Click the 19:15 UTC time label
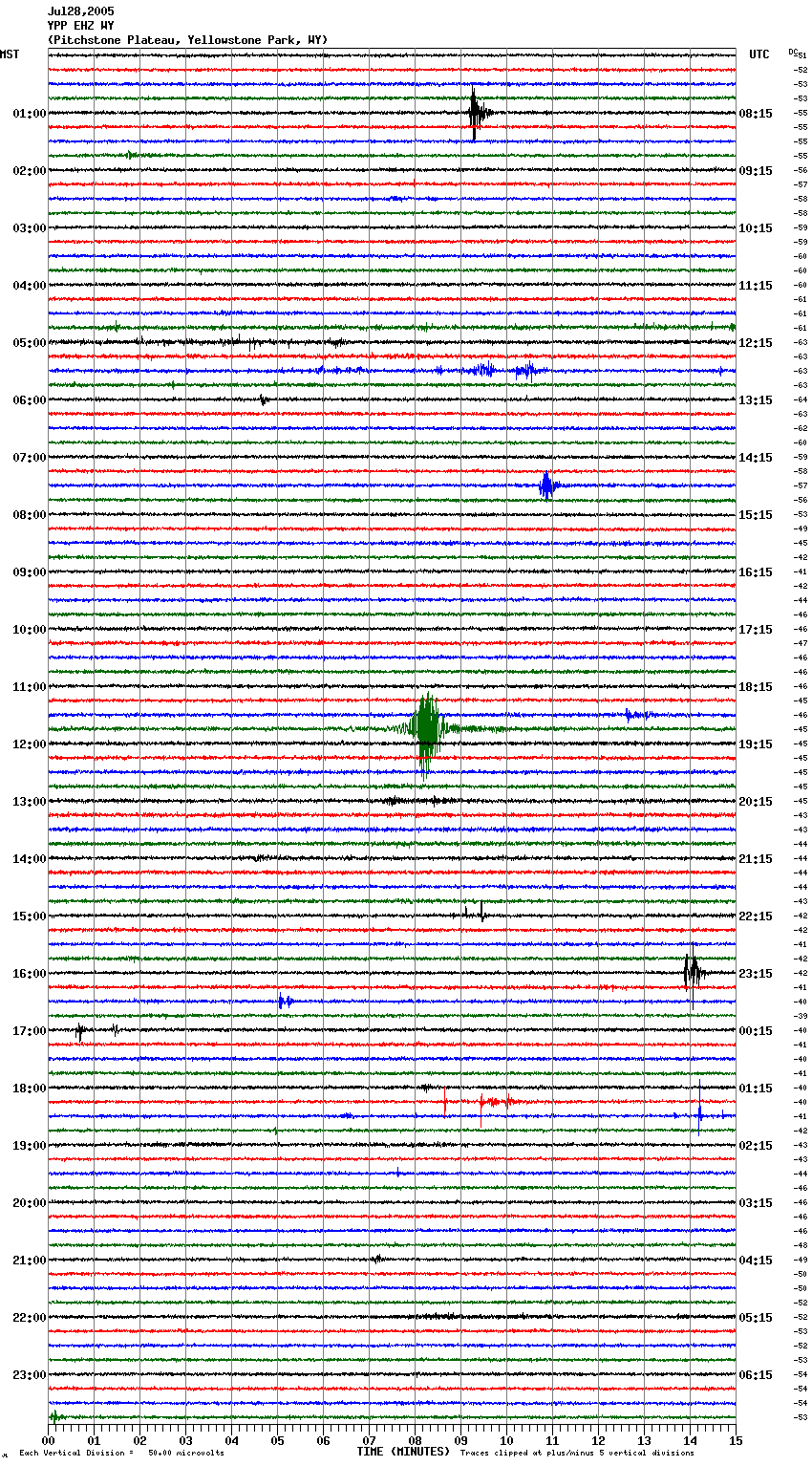The image size is (812, 1466). click(x=756, y=744)
